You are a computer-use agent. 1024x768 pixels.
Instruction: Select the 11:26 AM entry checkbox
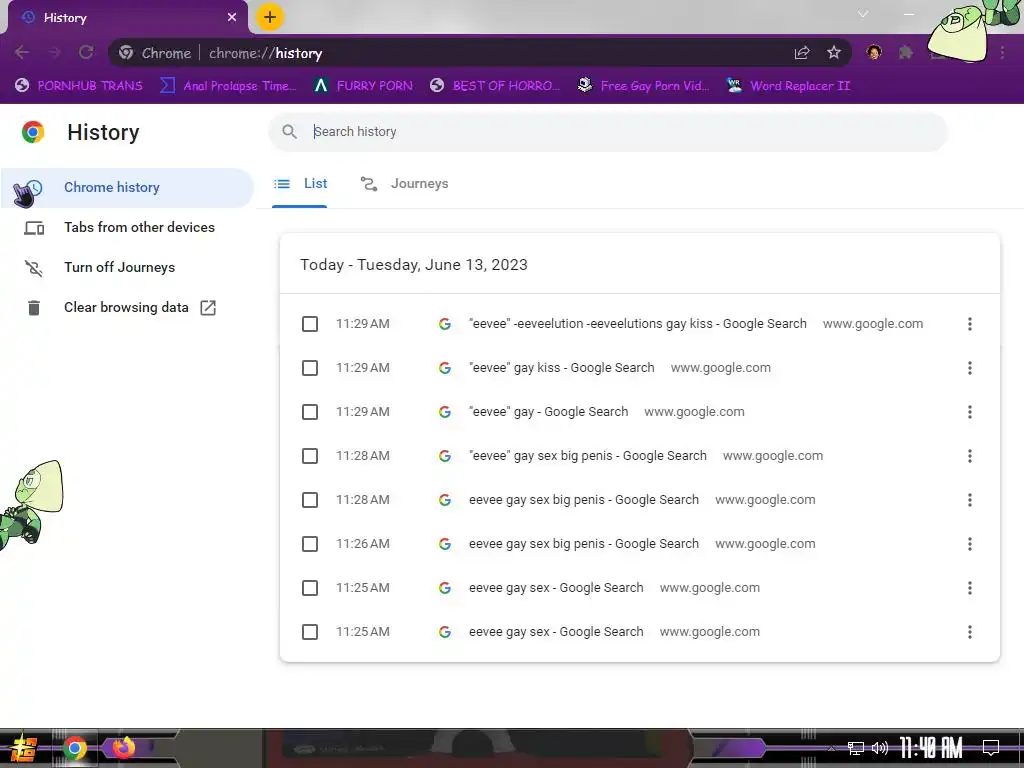[x=310, y=544]
